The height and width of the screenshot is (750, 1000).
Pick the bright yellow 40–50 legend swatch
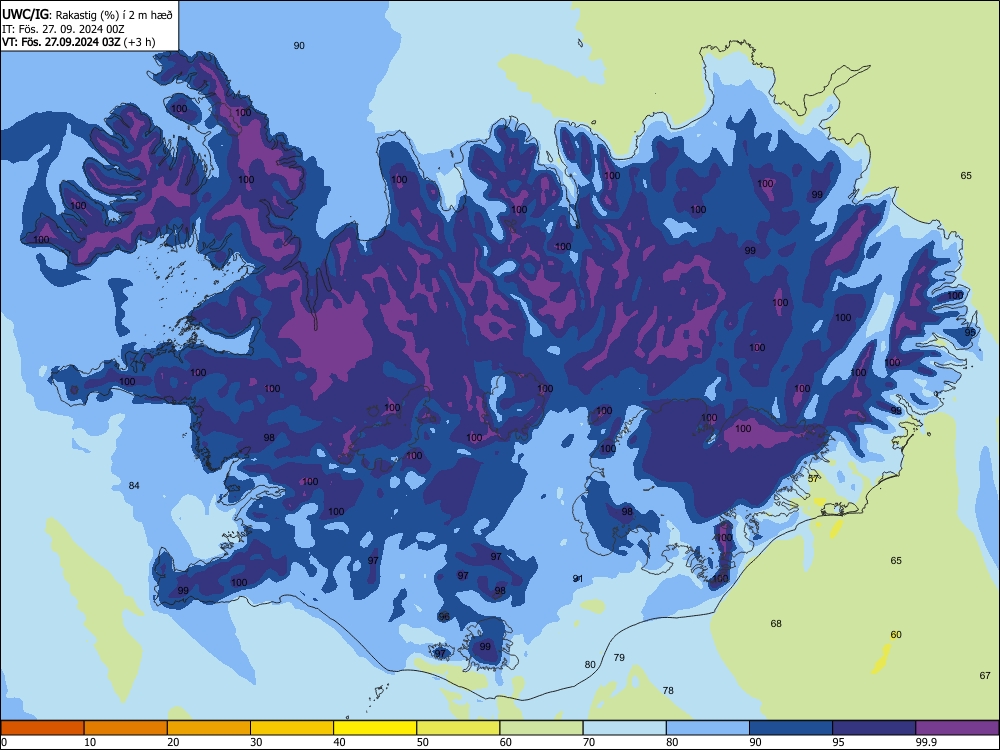tap(375, 728)
